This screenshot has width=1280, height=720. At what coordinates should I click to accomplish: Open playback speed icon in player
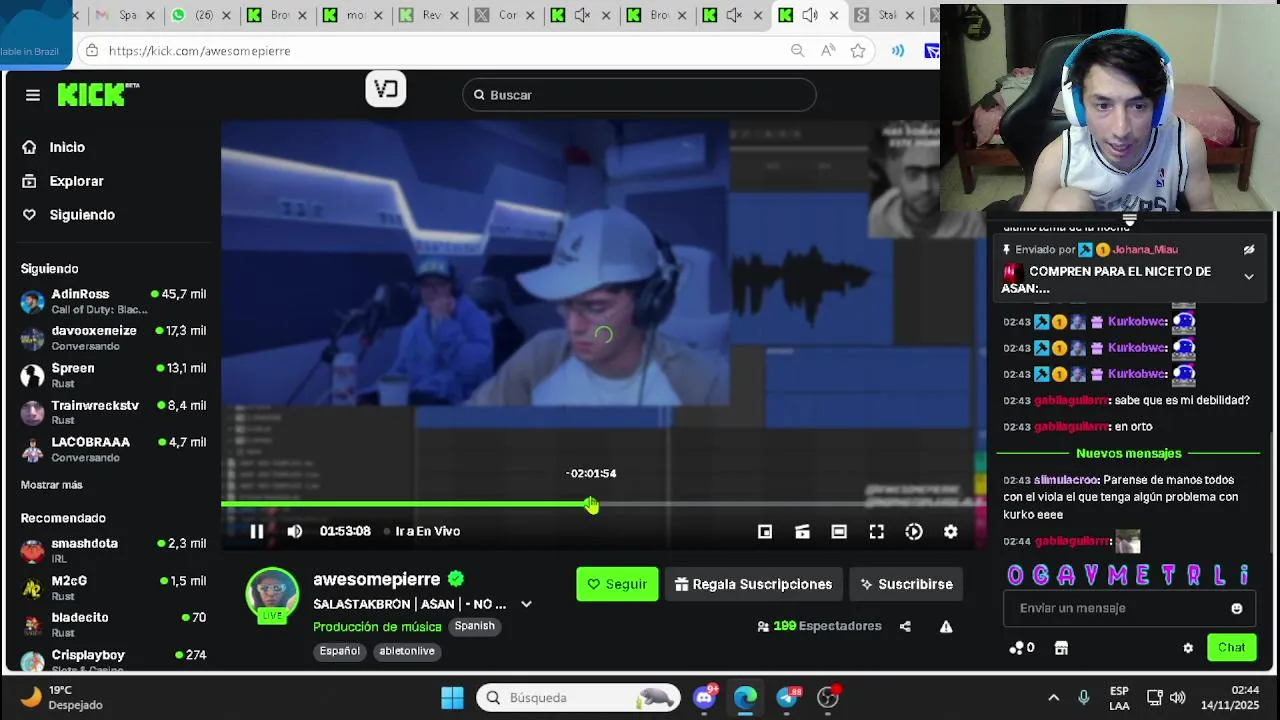(914, 532)
